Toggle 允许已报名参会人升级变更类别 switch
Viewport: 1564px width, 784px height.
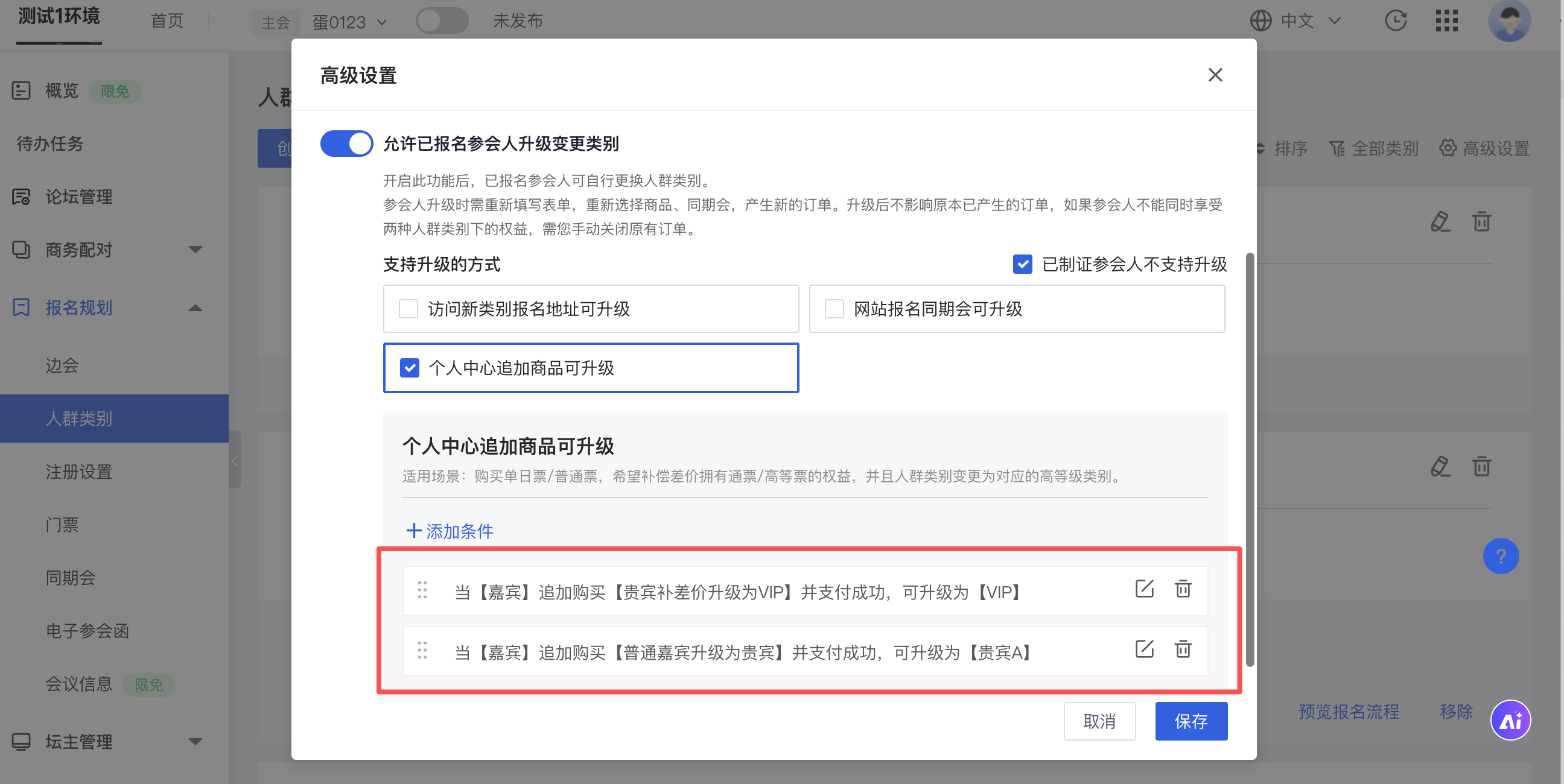347,144
